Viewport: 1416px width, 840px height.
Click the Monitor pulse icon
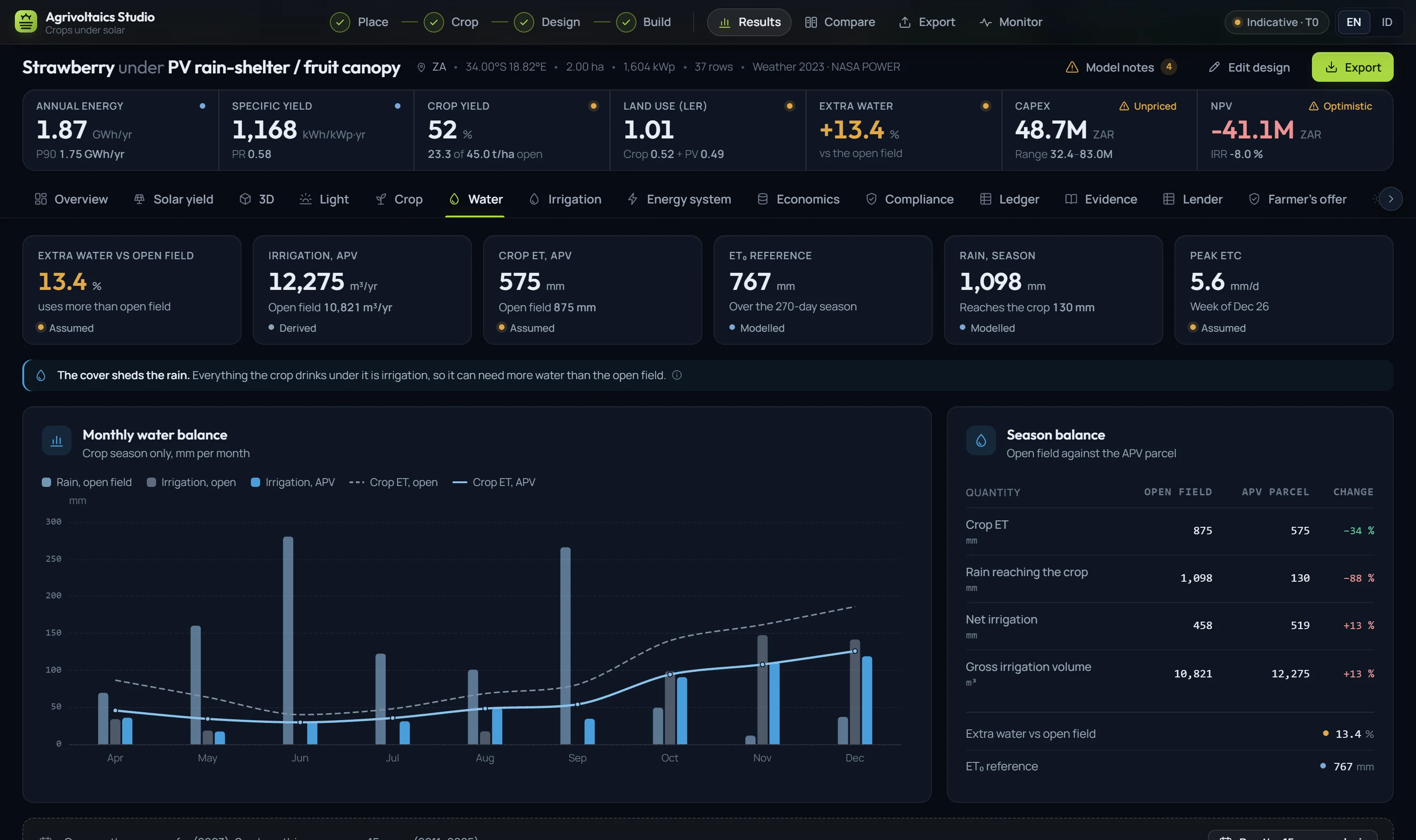(x=985, y=22)
